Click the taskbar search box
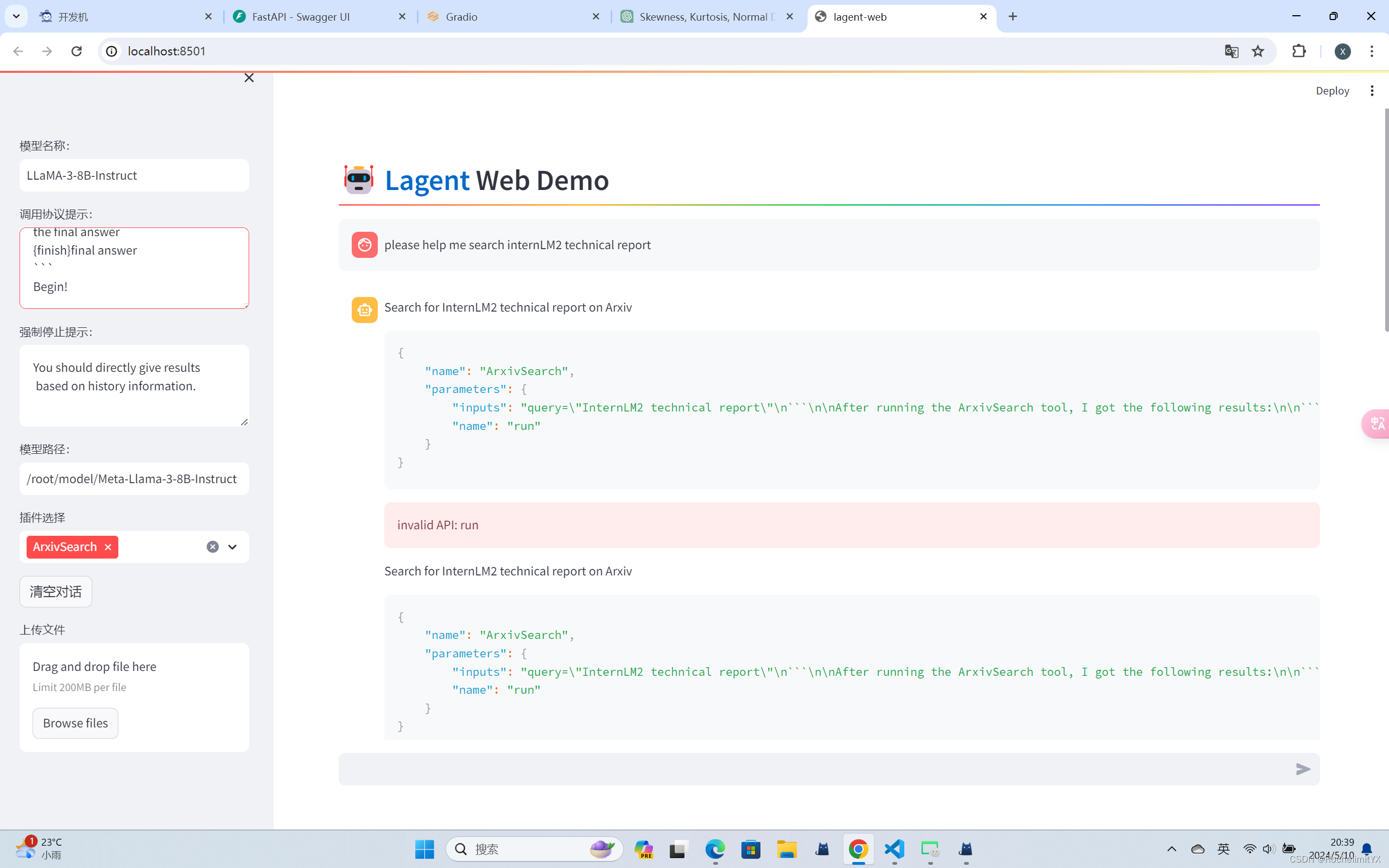1389x868 pixels. tap(534, 849)
